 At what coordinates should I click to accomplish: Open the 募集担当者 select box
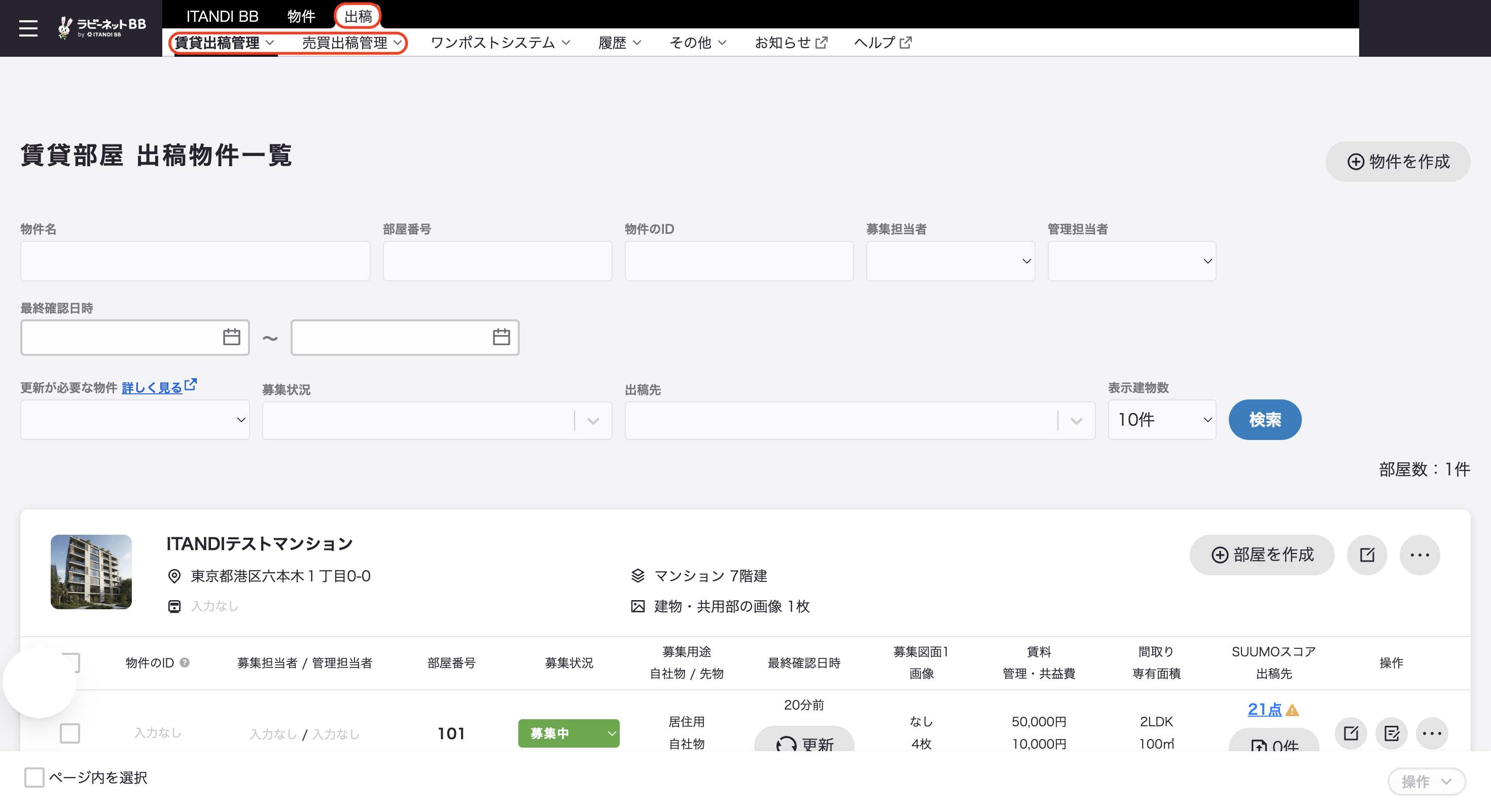pyautogui.click(x=950, y=261)
